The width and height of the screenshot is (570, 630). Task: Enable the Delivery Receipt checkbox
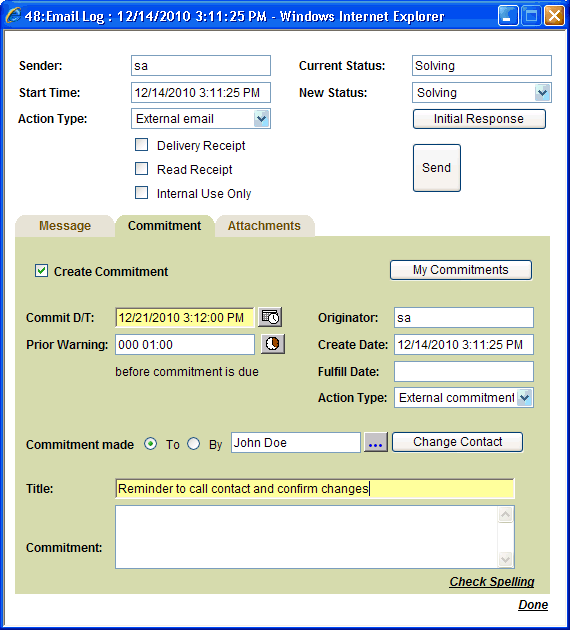click(141, 145)
